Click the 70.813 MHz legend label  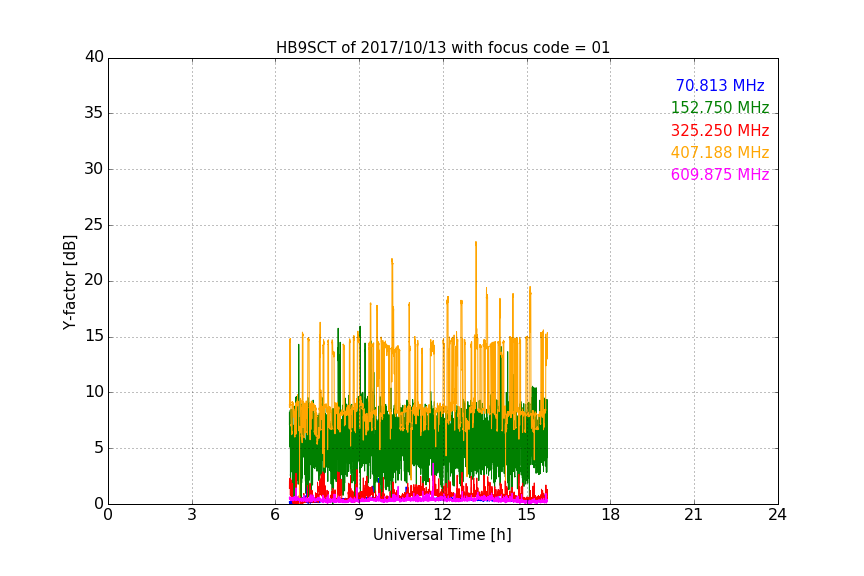coord(720,85)
